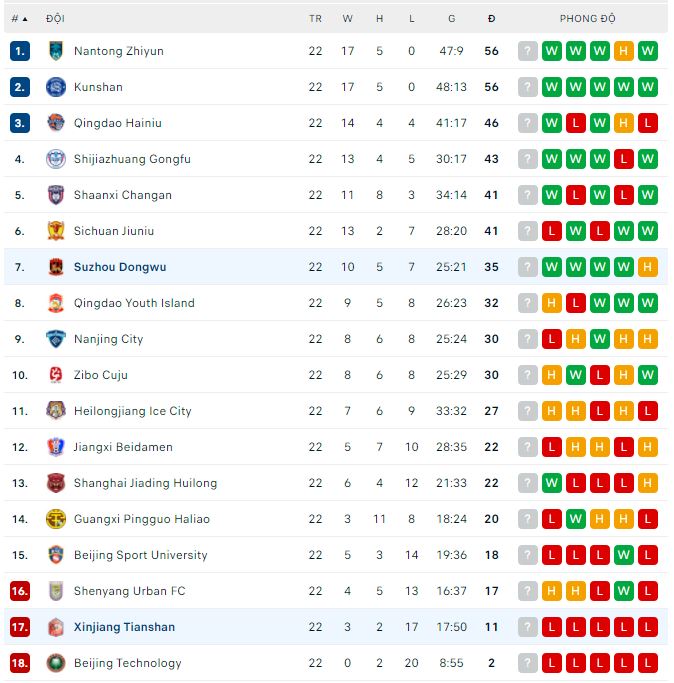
Task: Open the Shijiazhuang Gongfu team page
Action: pyautogui.click(x=132, y=159)
